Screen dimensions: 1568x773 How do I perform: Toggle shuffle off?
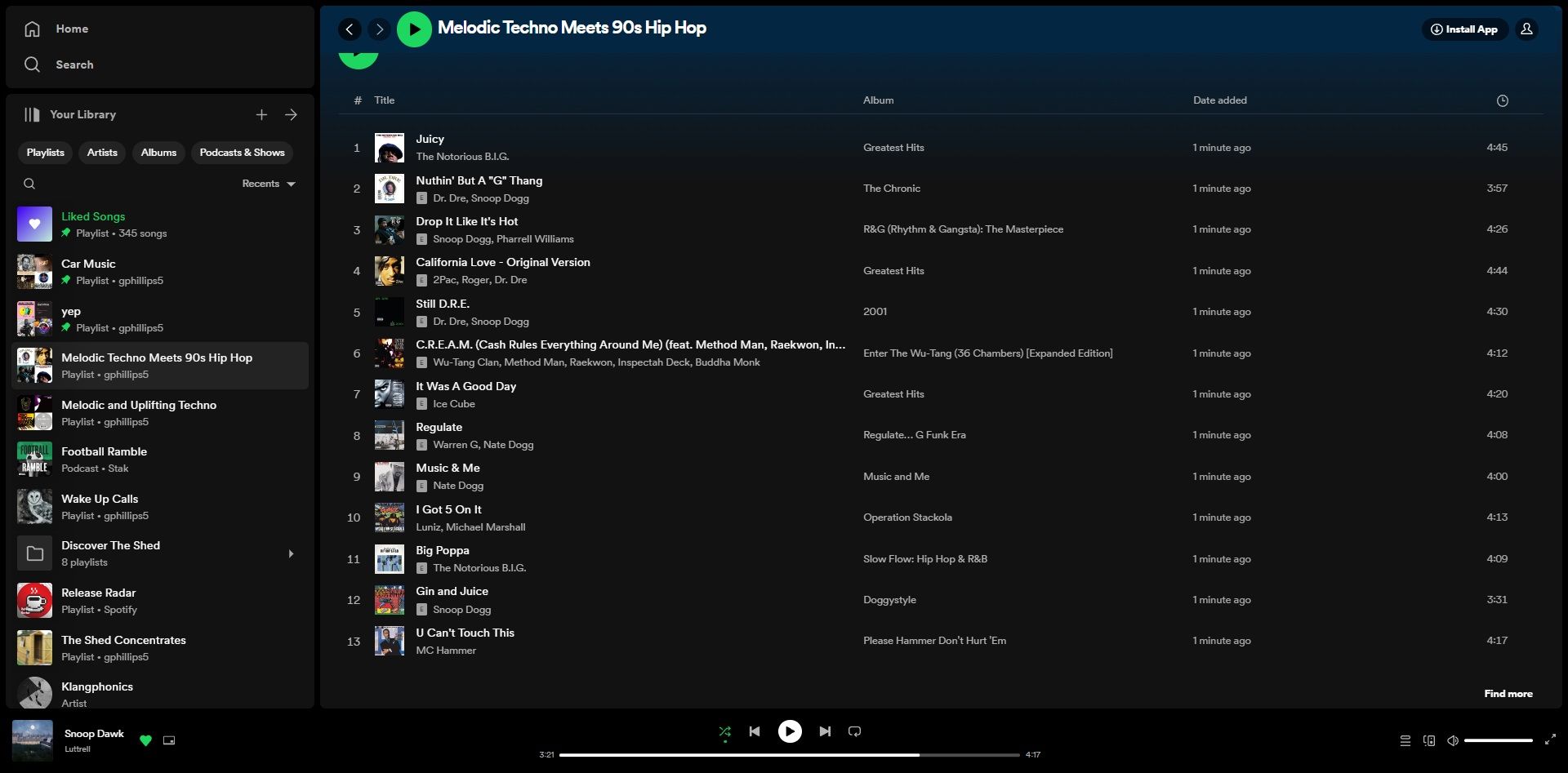(x=724, y=731)
